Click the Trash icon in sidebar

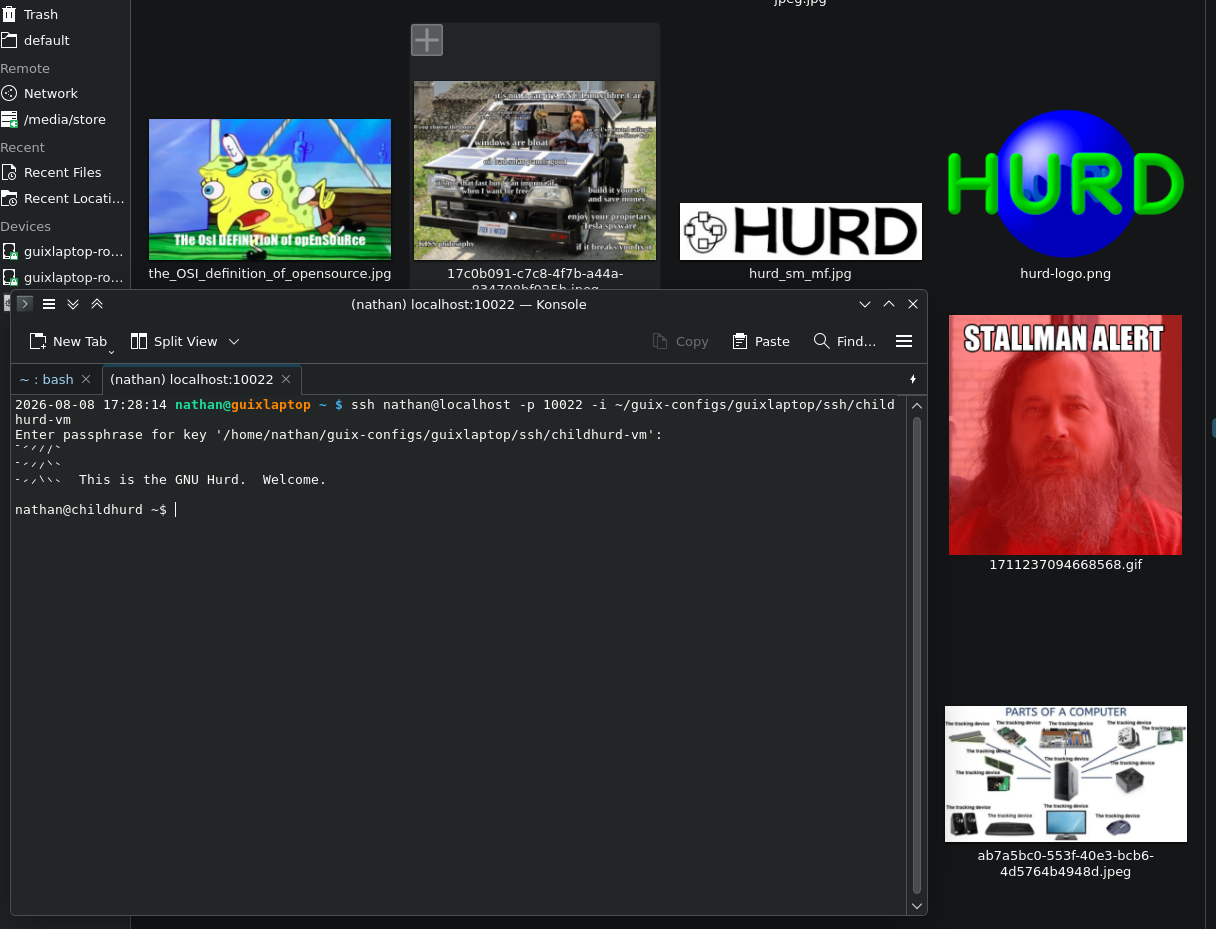coord(9,14)
